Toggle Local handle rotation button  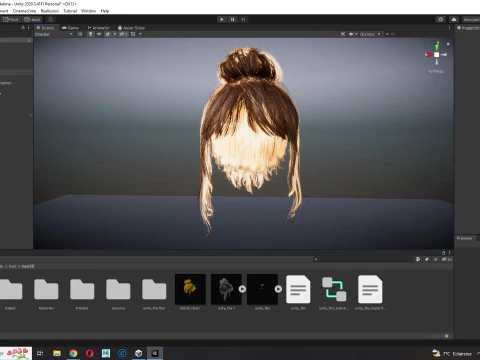(x=32, y=19)
